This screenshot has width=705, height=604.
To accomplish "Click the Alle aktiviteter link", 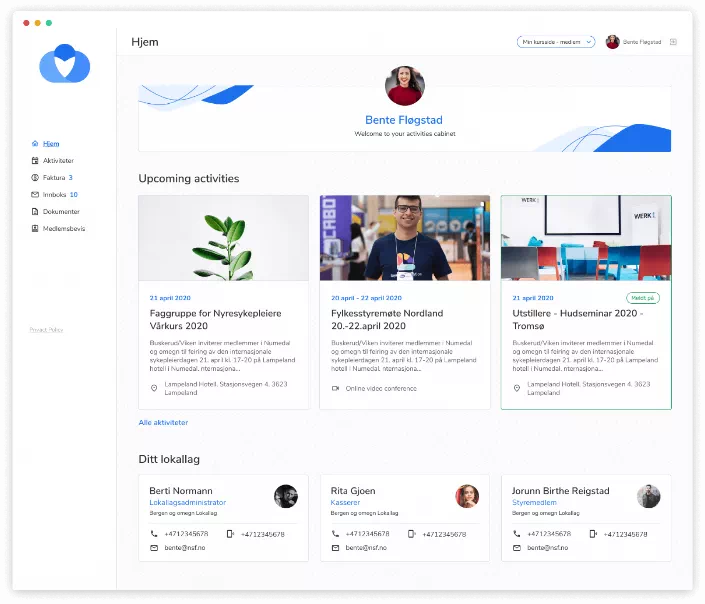I will 163,422.
